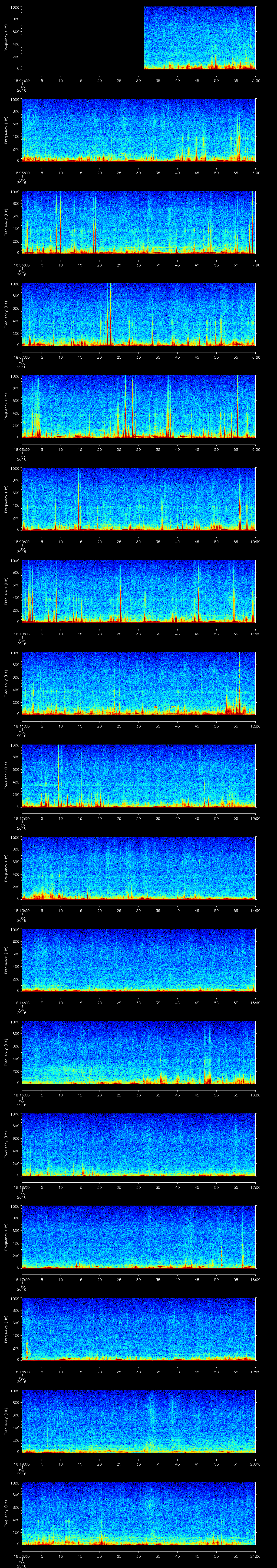Click the 18:20:00 time axis label
Screen dimensions: 277x1568
pyautogui.click(x=21, y=1556)
